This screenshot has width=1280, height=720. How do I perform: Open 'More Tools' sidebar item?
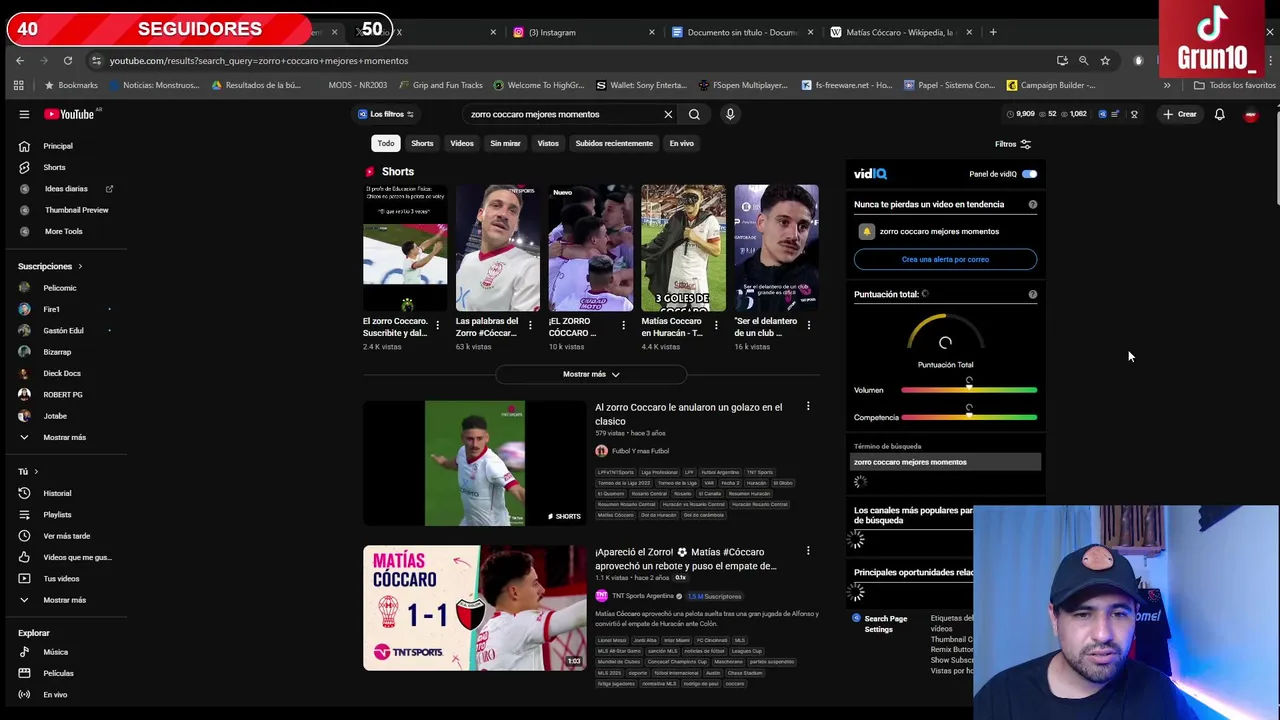62,231
